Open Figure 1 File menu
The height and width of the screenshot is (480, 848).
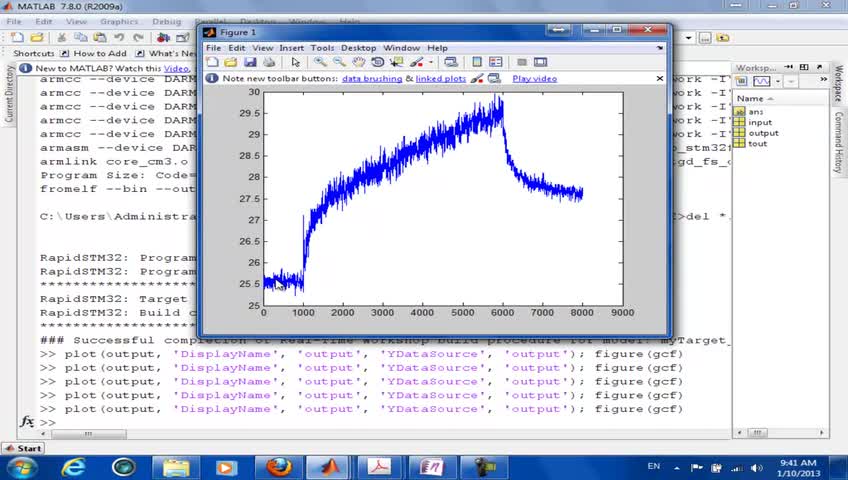(213, 48)
